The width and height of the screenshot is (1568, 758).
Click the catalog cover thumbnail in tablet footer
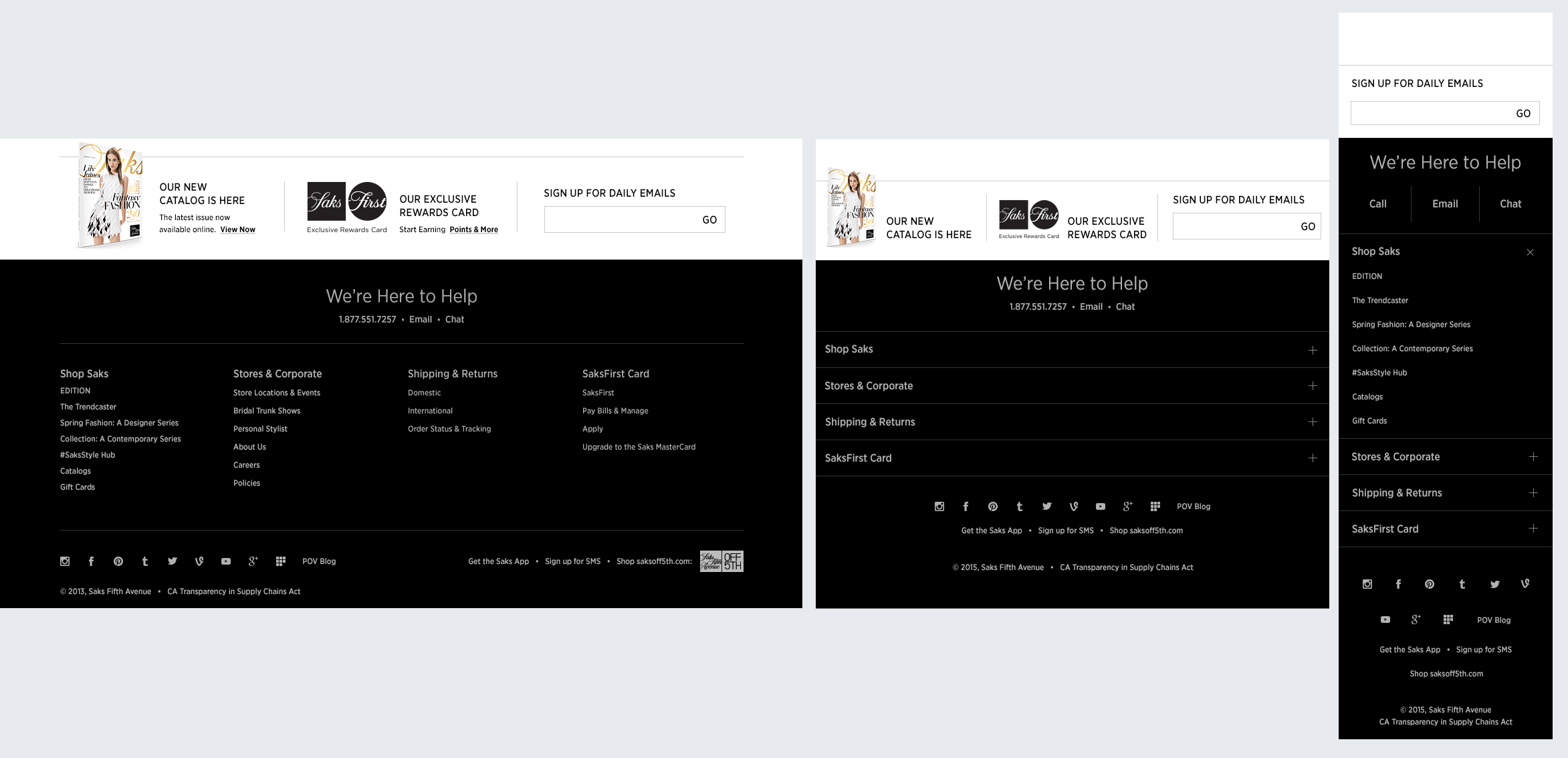(x=852, y=207)
